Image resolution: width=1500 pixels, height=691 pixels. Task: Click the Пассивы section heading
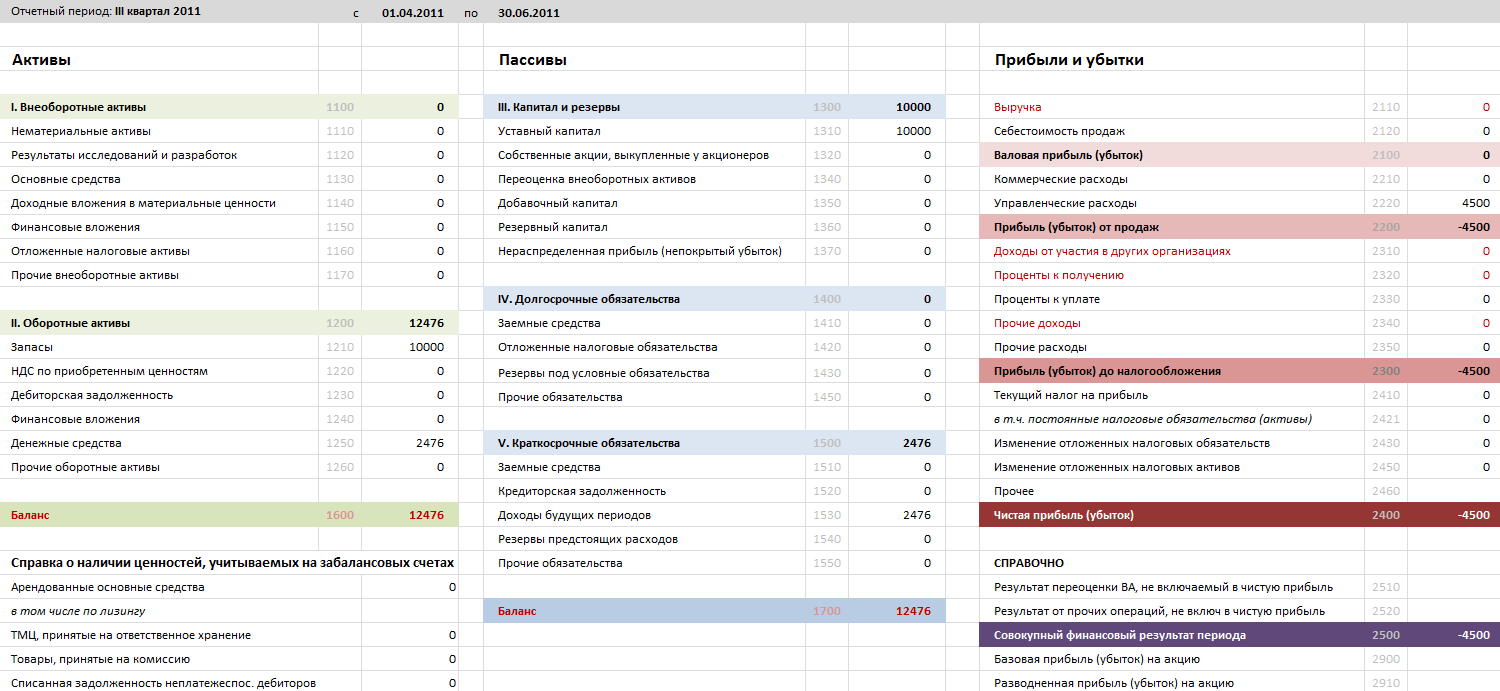click(x=532, y=60)
